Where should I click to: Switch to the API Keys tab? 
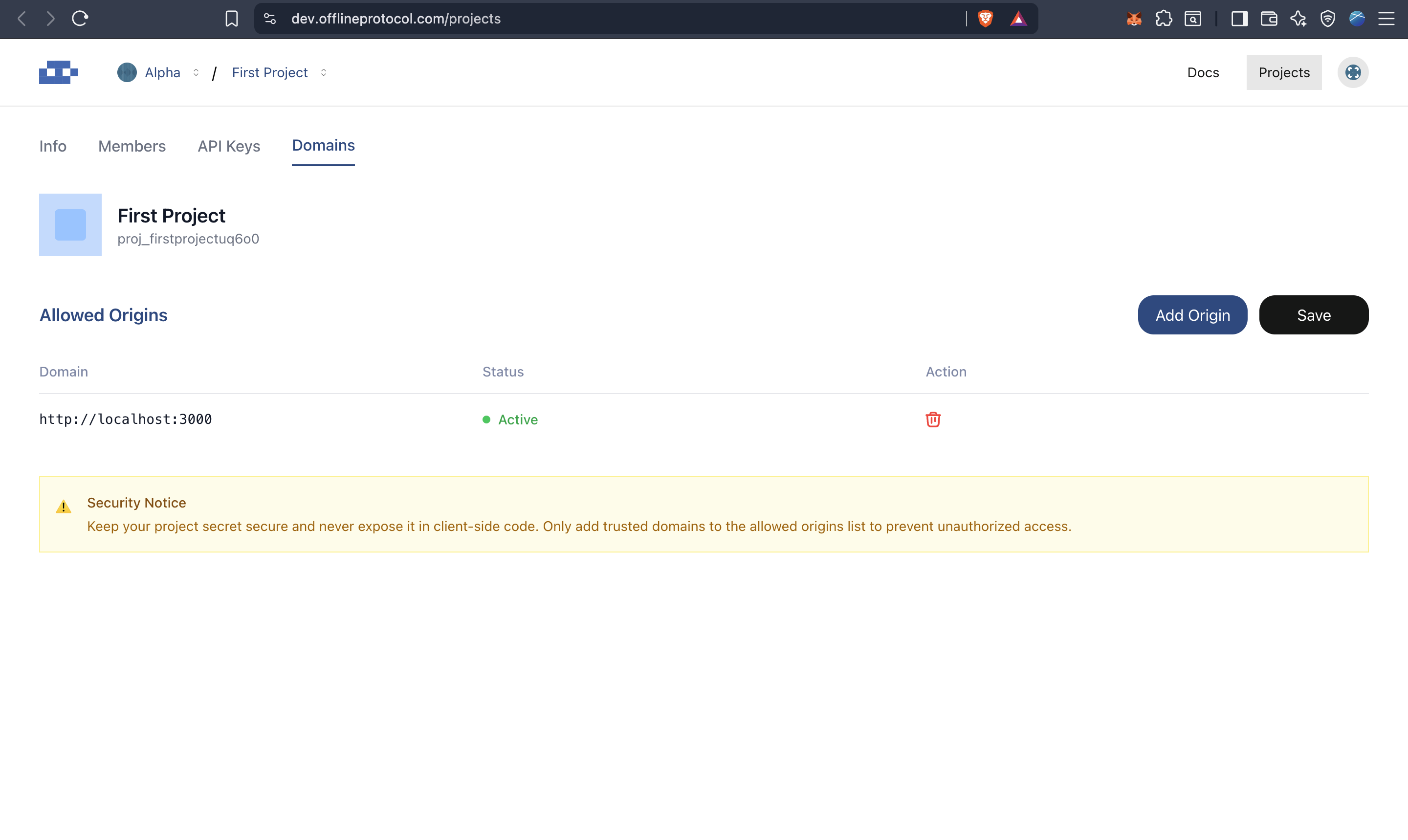coord(229,147)
